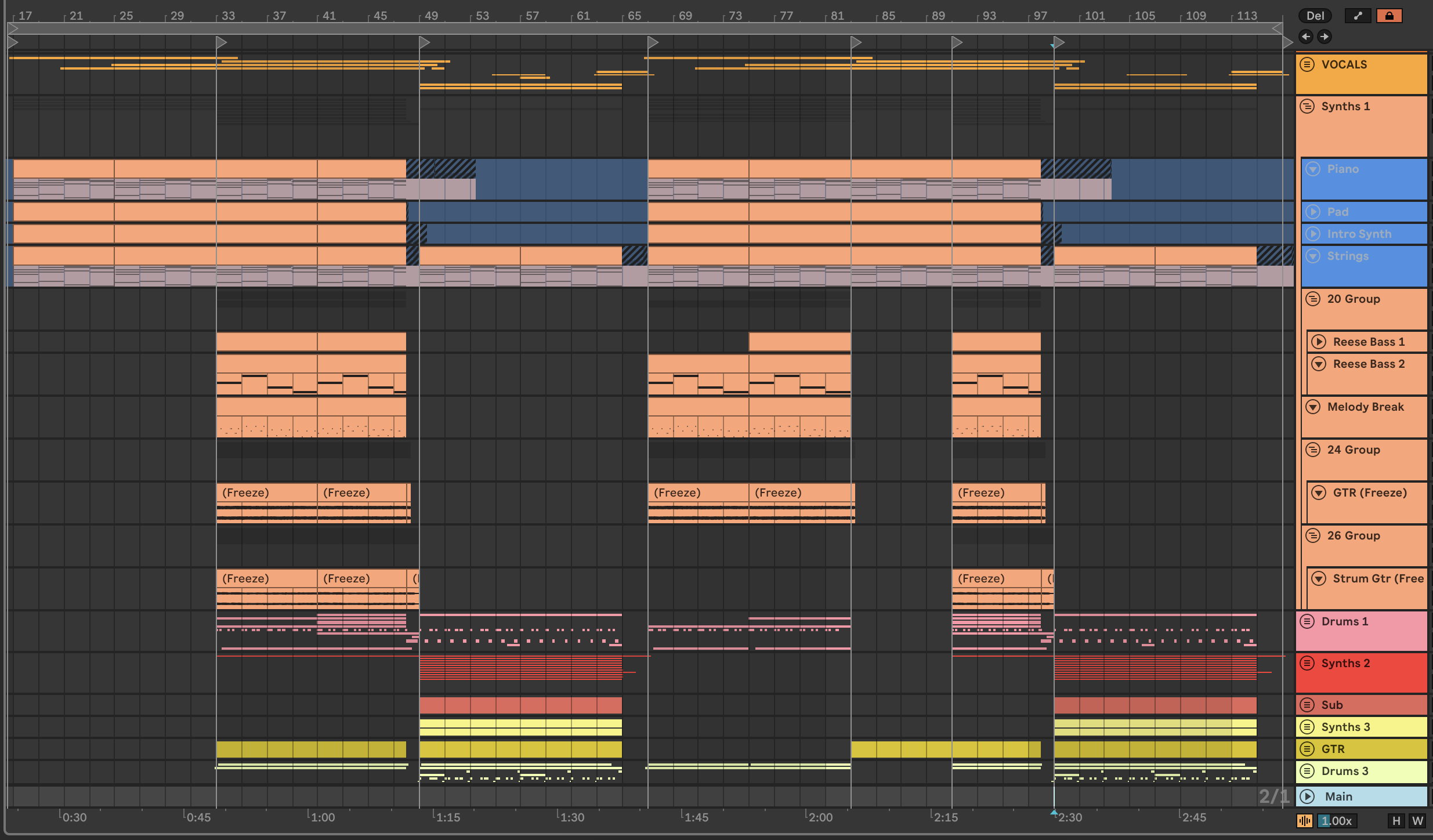Select the Melody Break track header
Screen dimensions: 1433x840
tap(1365, 407)
